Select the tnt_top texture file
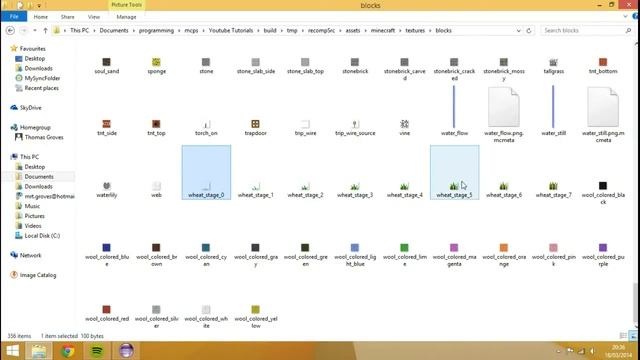Image resolution: width=640 pixels, height=360 pixels. pos(156,128)
